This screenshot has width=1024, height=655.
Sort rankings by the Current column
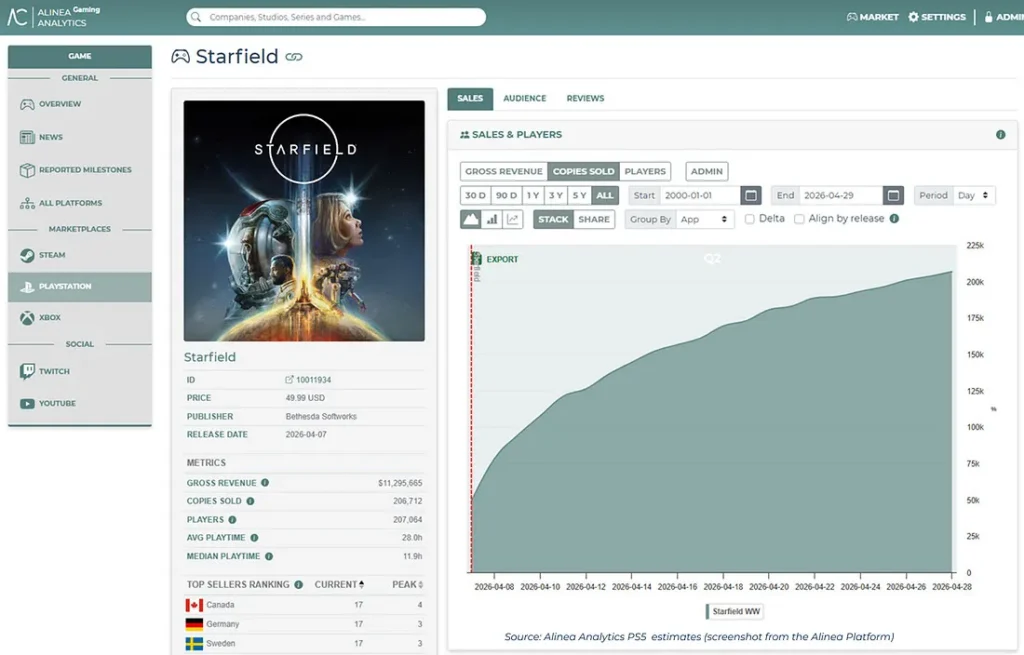tap(339, 584)
